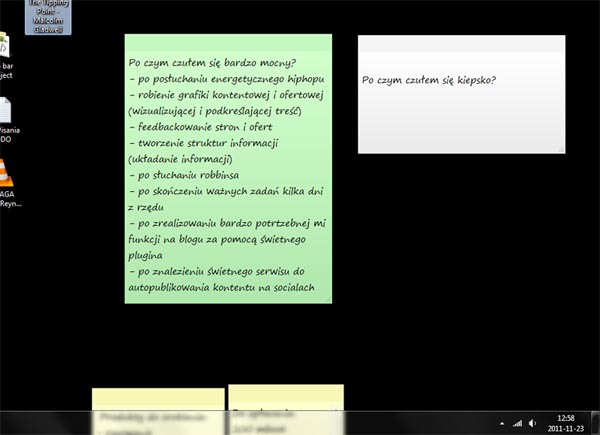Image resolution: width=600 pixels, height=435 pixels.
Task: Place cursor on 'po słuchaniu robbinsa' line
Action: (x=185, y=174)
